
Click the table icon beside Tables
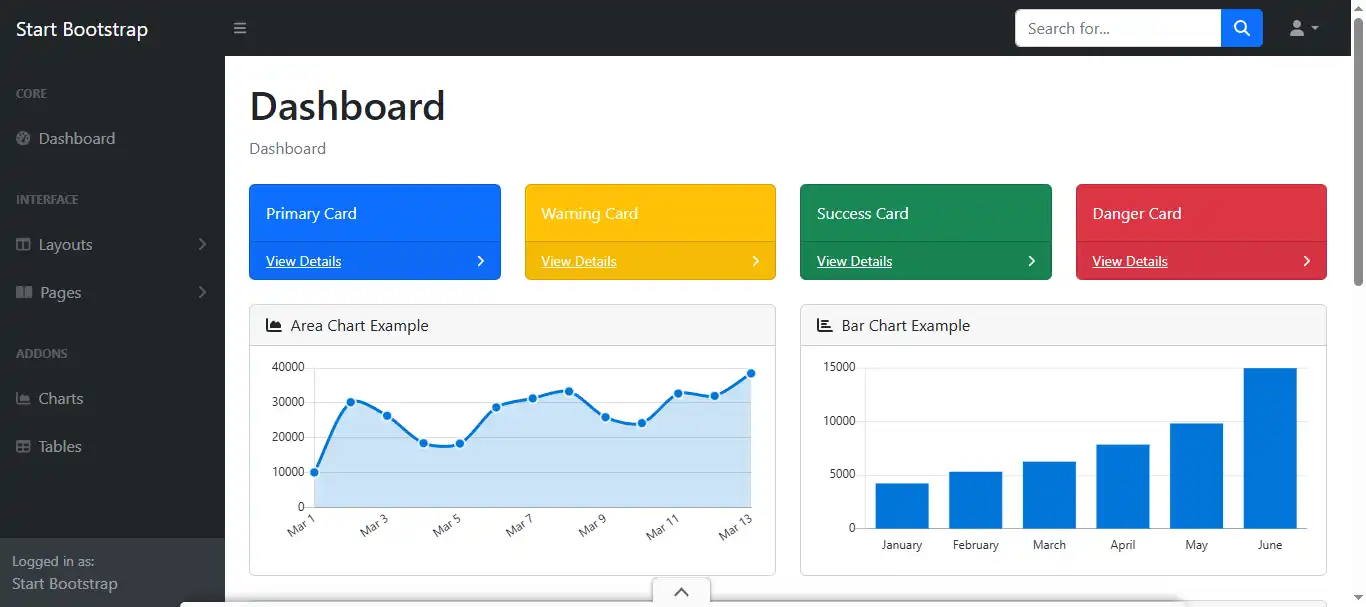coord(22,447)
